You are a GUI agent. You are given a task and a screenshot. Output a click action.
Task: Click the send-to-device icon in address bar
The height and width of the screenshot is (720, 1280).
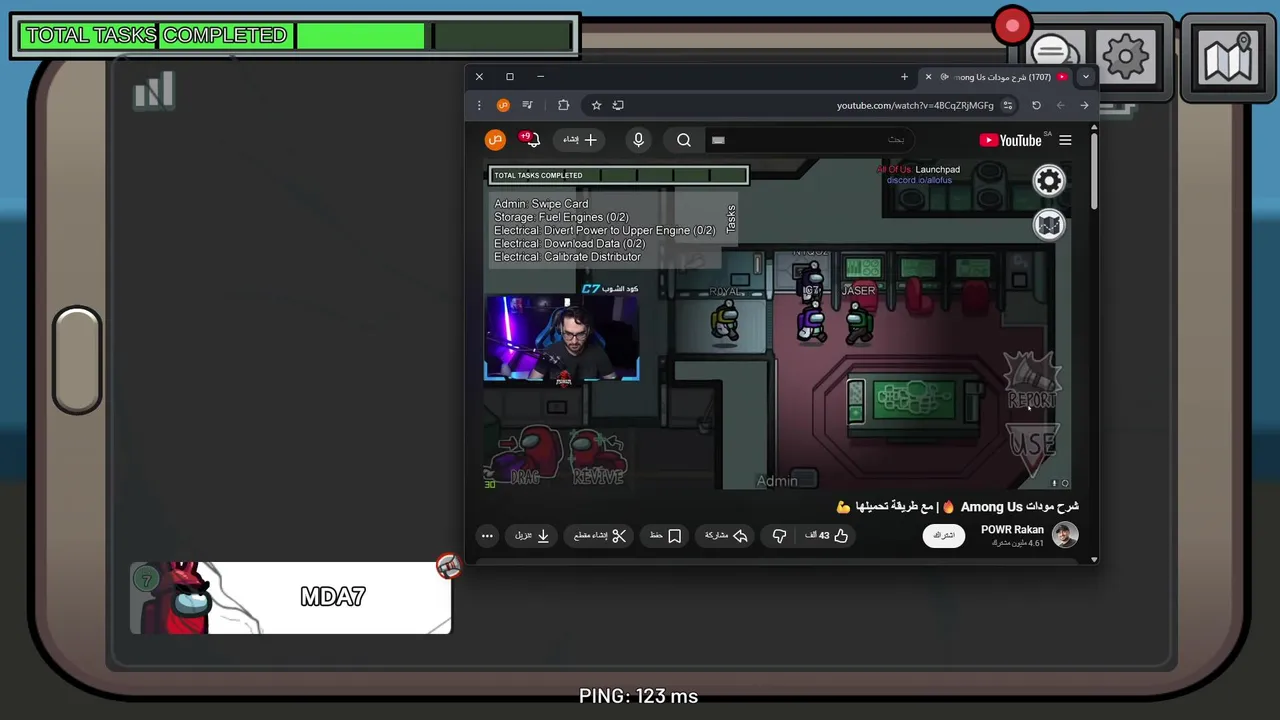(x=618, y=105)
